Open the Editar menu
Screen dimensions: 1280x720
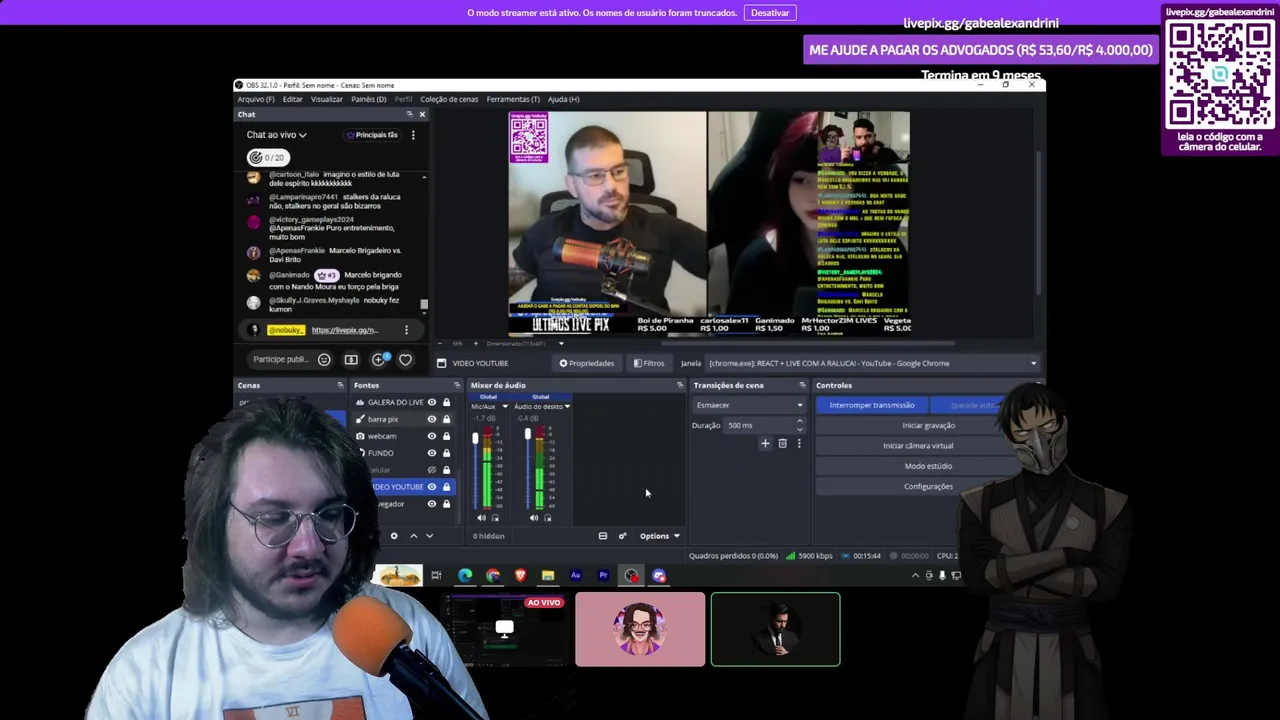(292, 99)
